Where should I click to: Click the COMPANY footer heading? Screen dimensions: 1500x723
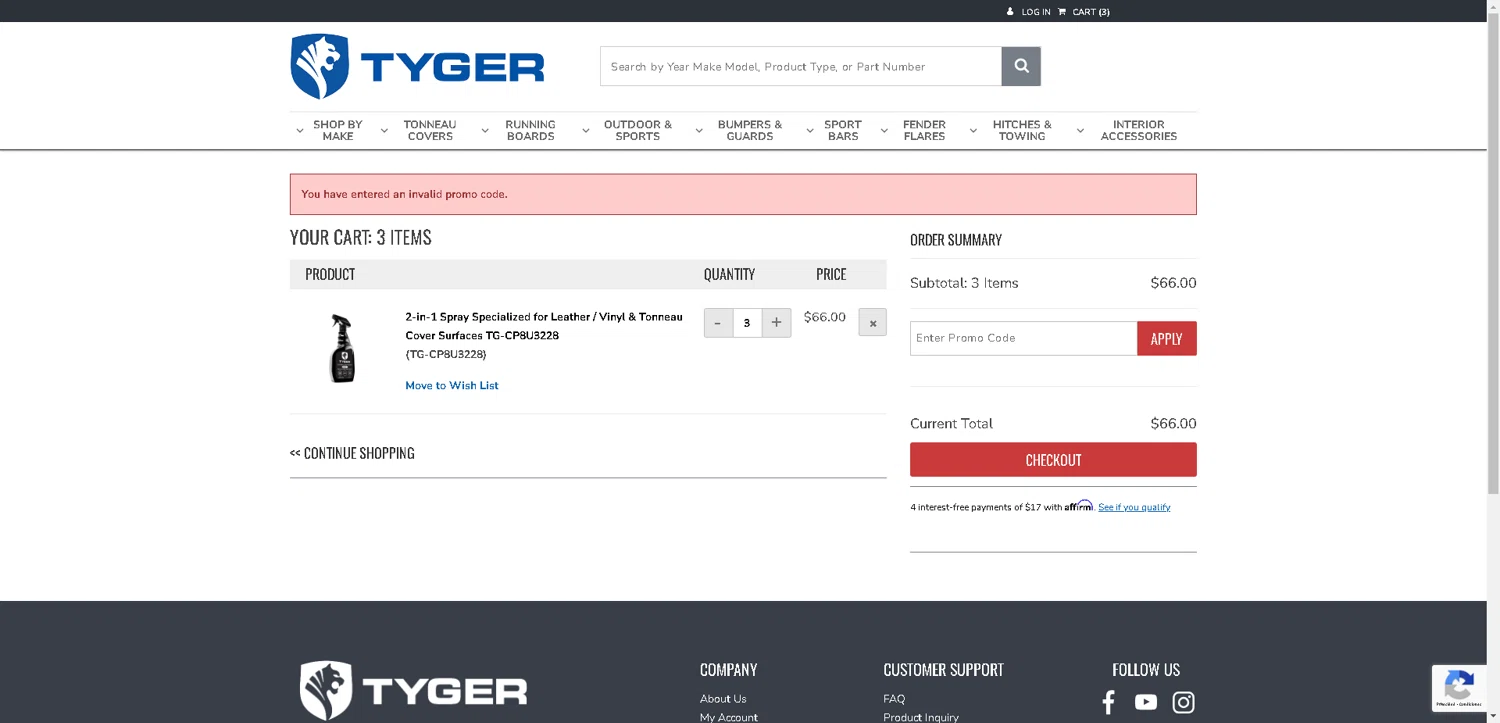728,670
